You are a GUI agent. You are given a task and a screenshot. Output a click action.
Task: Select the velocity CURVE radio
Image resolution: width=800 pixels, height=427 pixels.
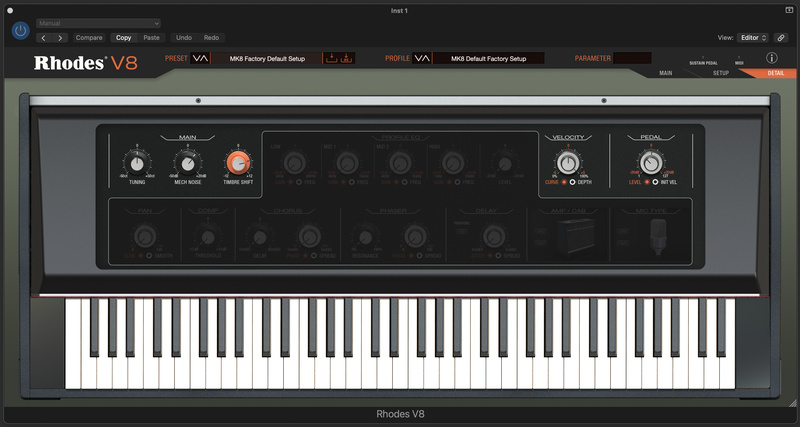pyautogui.click(x=564, y=182)
